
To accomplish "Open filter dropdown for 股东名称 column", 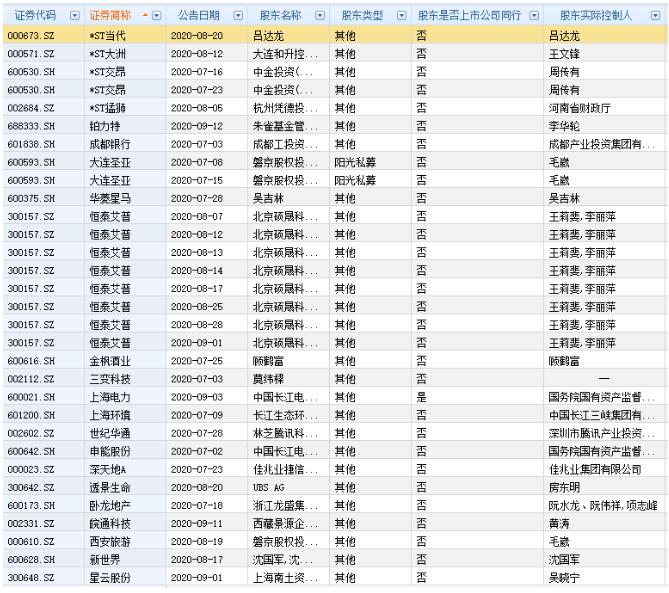I will pos(320,16).
